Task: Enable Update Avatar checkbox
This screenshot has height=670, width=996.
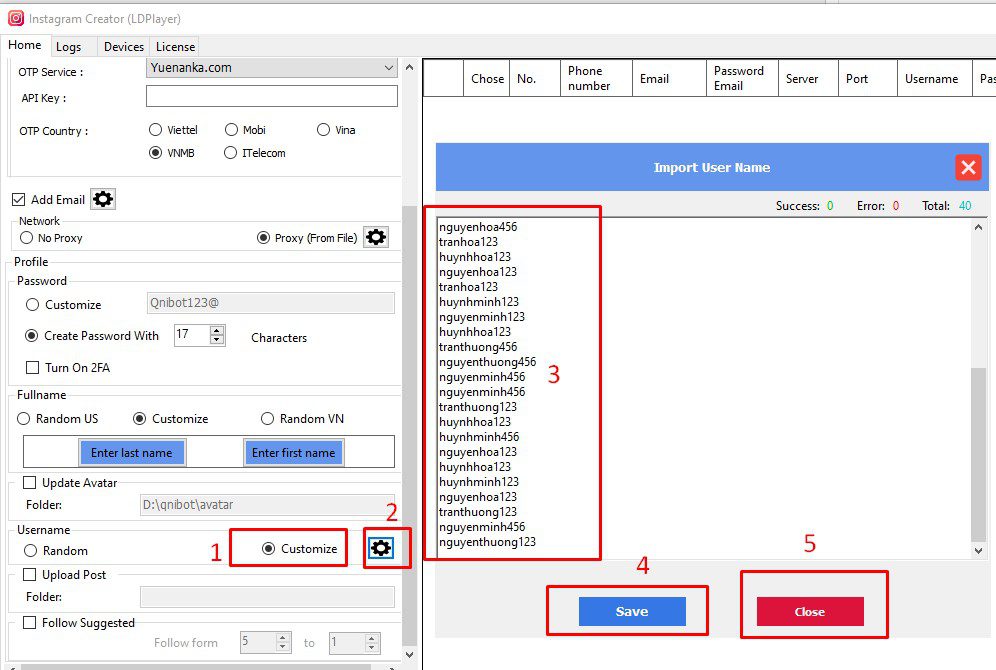Action: click(x=29, y=483)
